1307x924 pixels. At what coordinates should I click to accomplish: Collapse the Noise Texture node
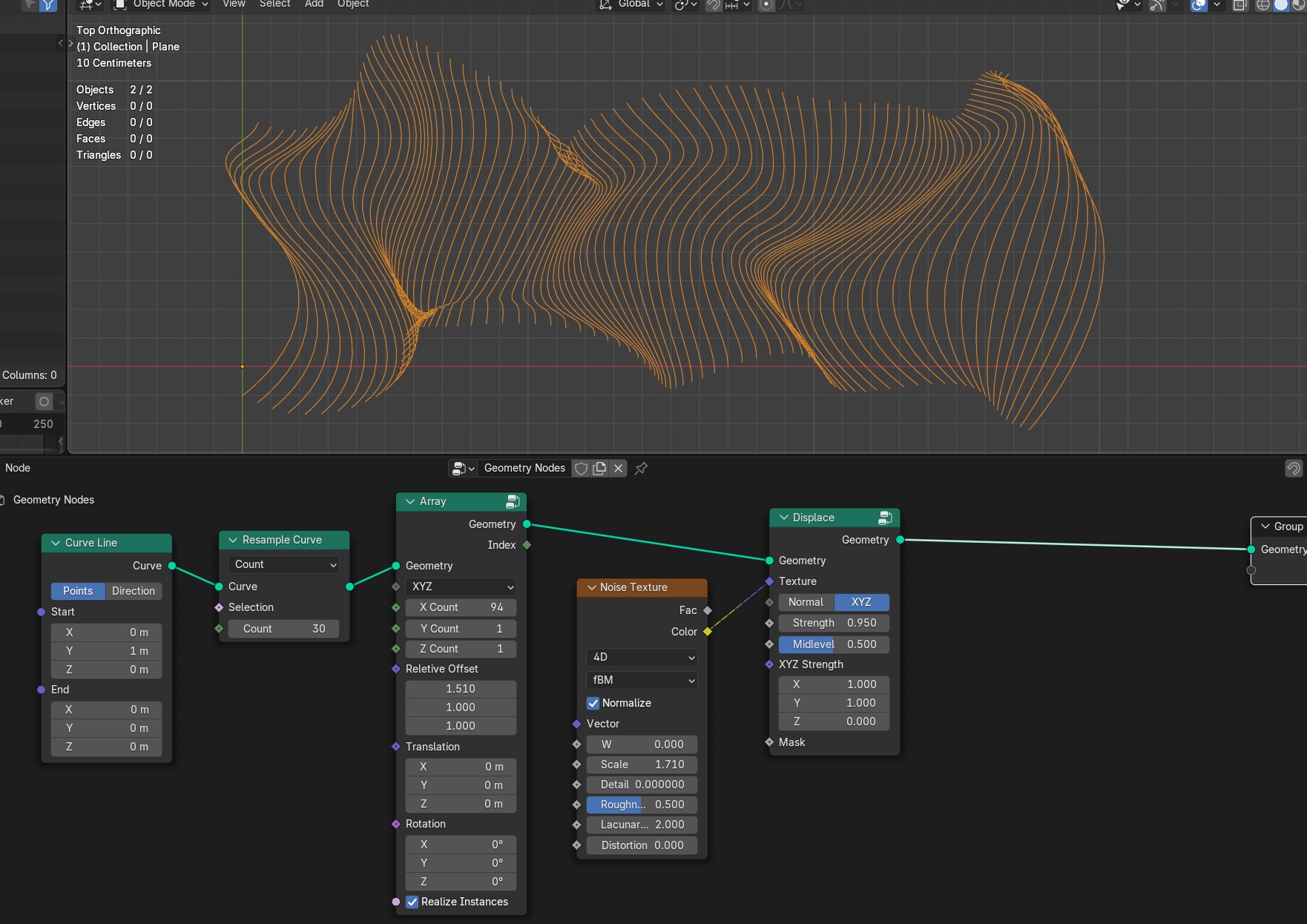591,587
